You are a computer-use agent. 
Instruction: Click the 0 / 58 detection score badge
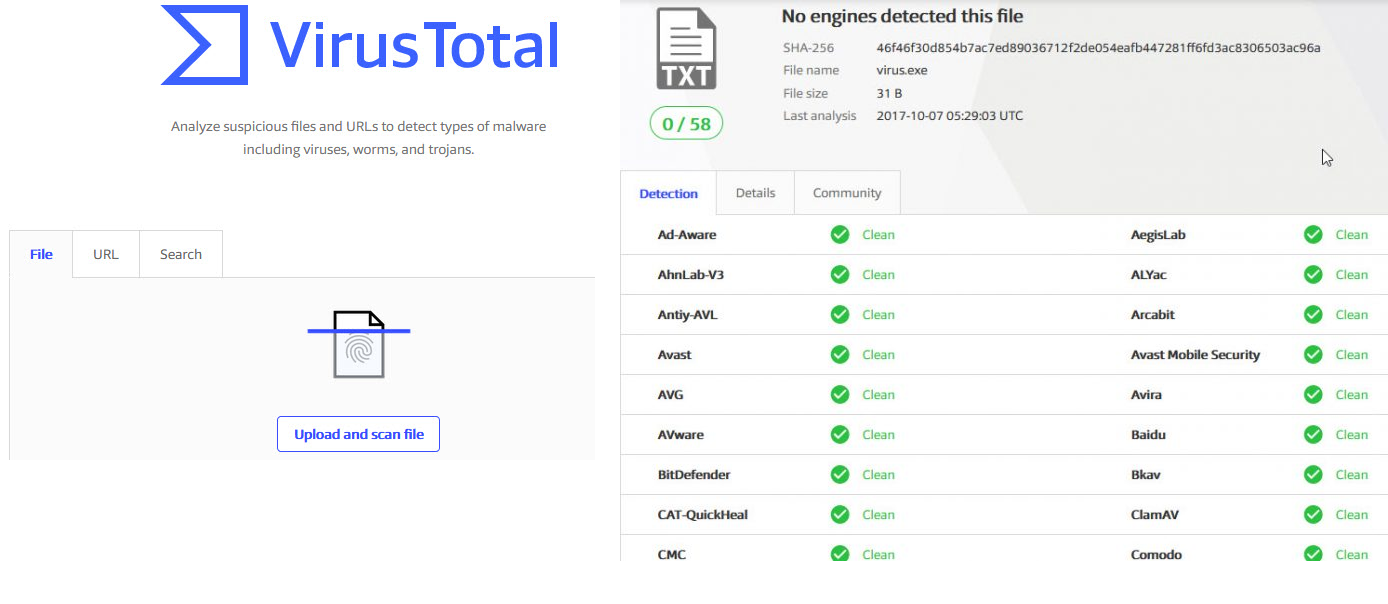pyautogui.click(x=686, y=124)
